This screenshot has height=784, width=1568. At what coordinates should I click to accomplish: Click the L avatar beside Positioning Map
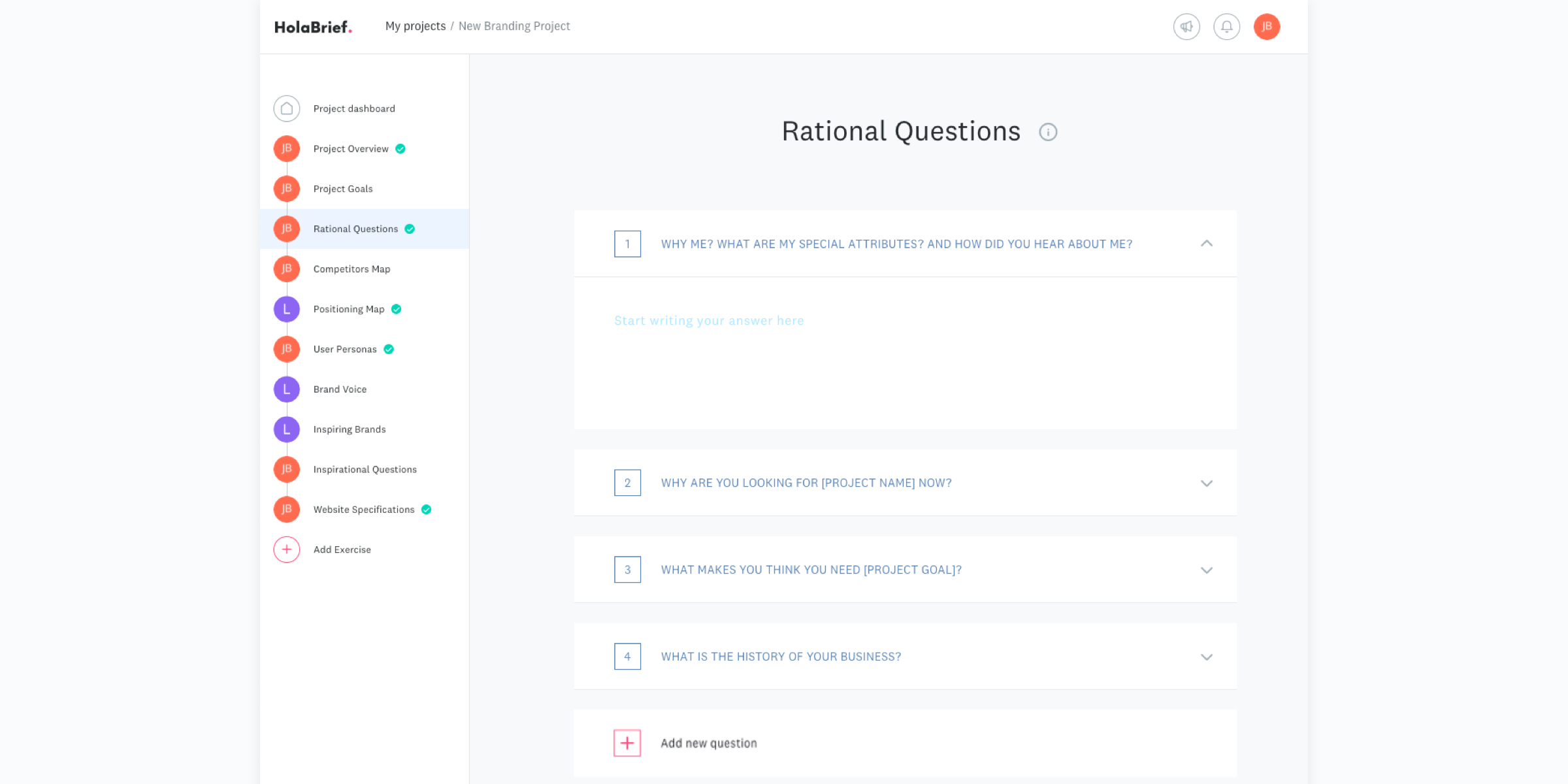(287, 309)
